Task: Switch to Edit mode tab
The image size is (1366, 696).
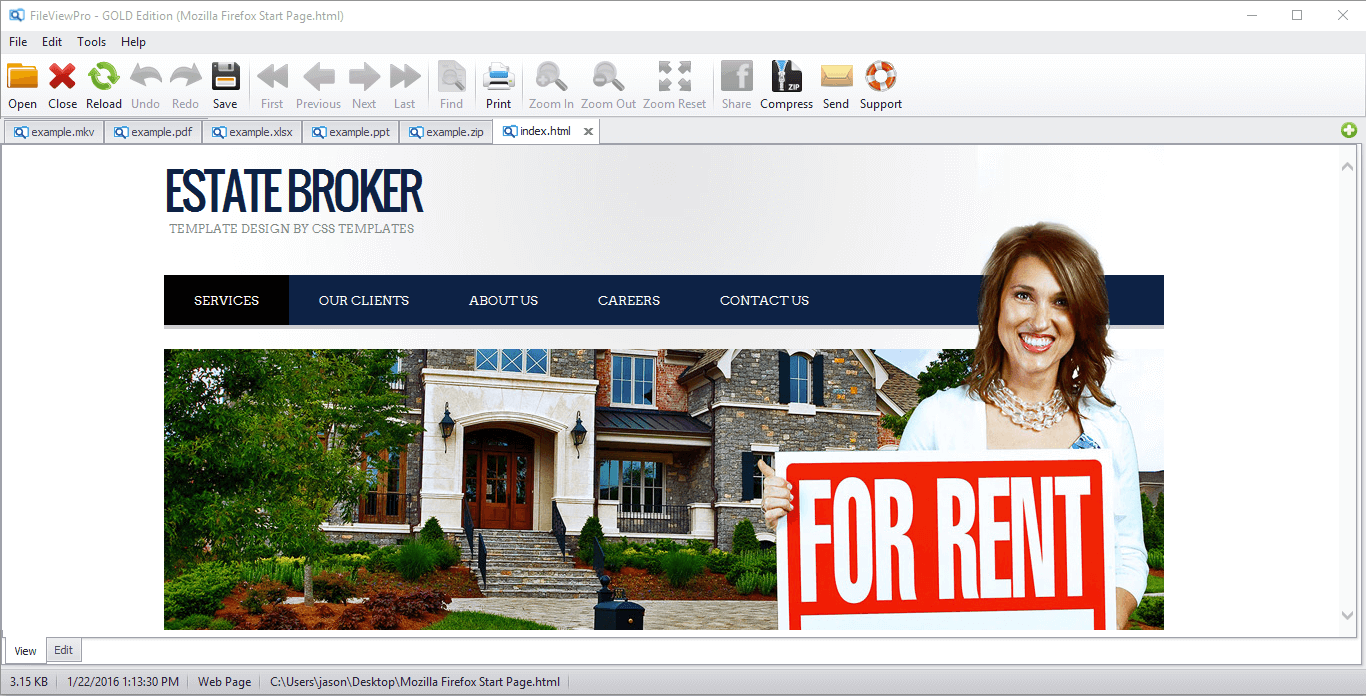Action: tap(63, 650)
